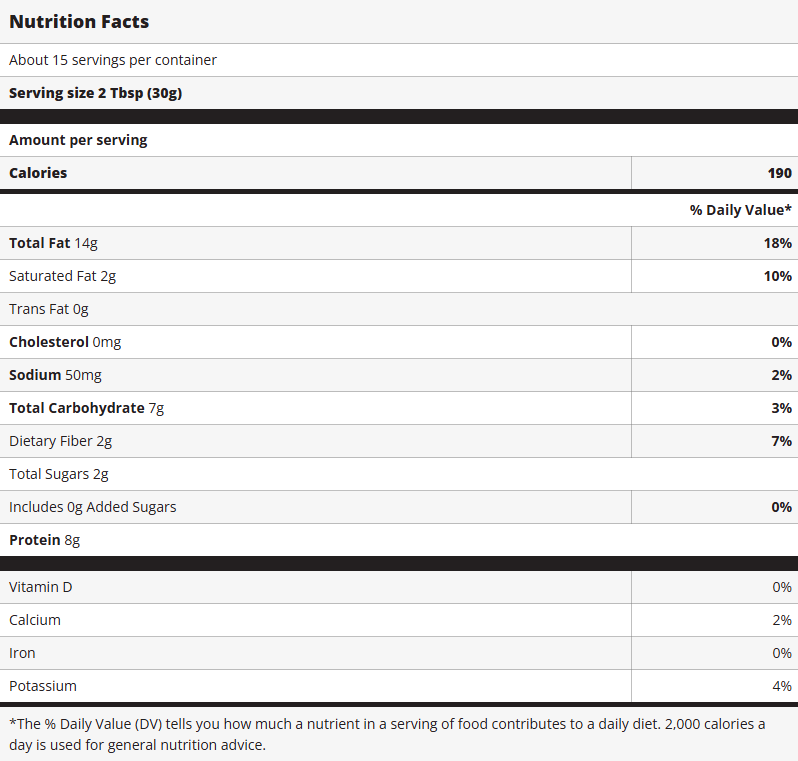
Task: Click the Daily Value footnote text
Action: pos(387,734)
